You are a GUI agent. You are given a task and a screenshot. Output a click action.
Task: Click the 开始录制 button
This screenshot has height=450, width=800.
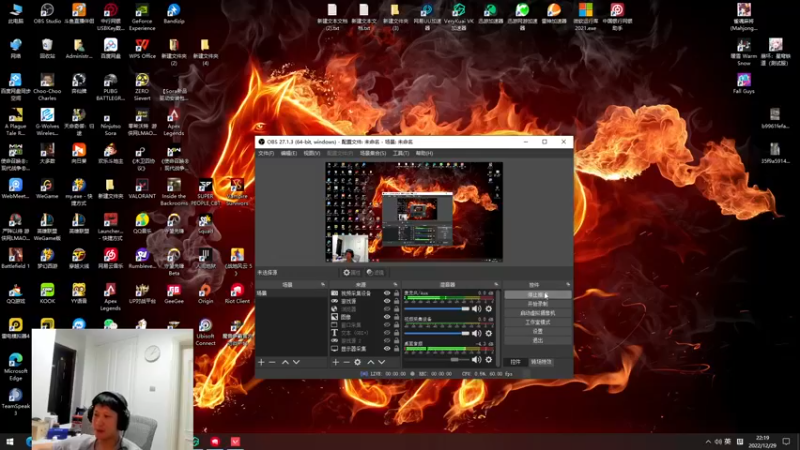coord(537,304)
